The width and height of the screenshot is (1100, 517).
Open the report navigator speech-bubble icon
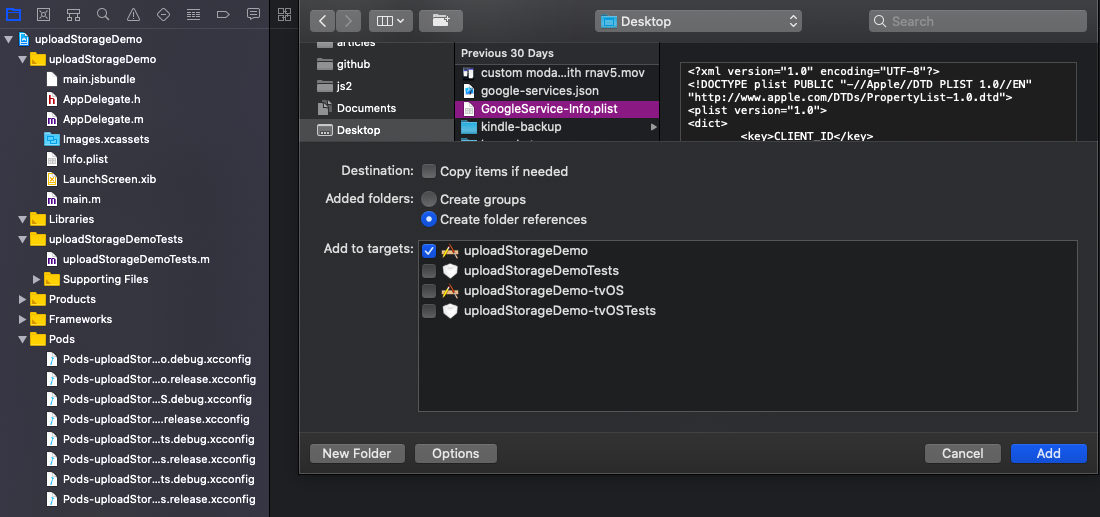click(x=253, y=15)
